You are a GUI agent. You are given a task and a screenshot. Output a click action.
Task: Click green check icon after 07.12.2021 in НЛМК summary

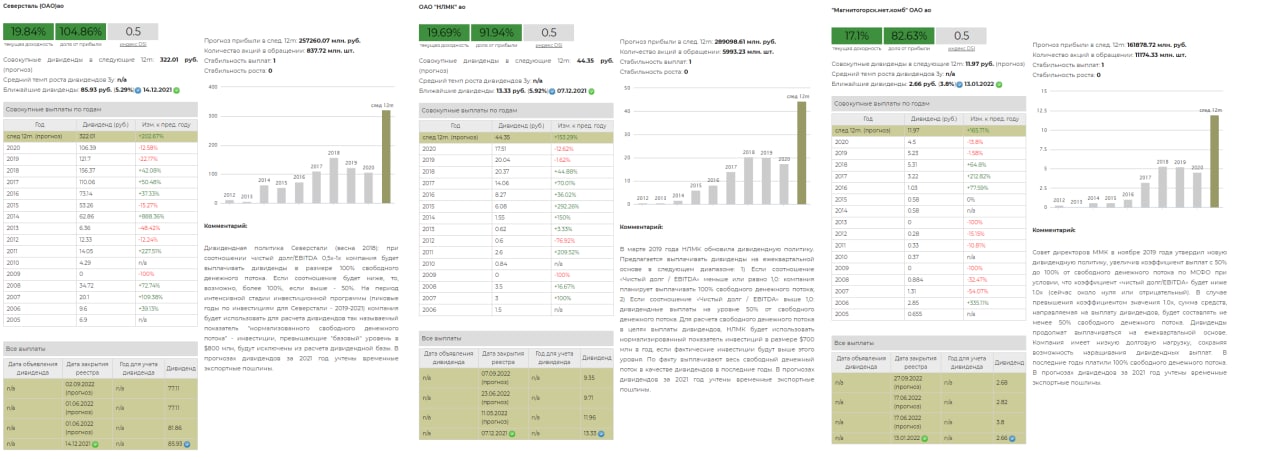pyautogui.click(x=590, y=90)
